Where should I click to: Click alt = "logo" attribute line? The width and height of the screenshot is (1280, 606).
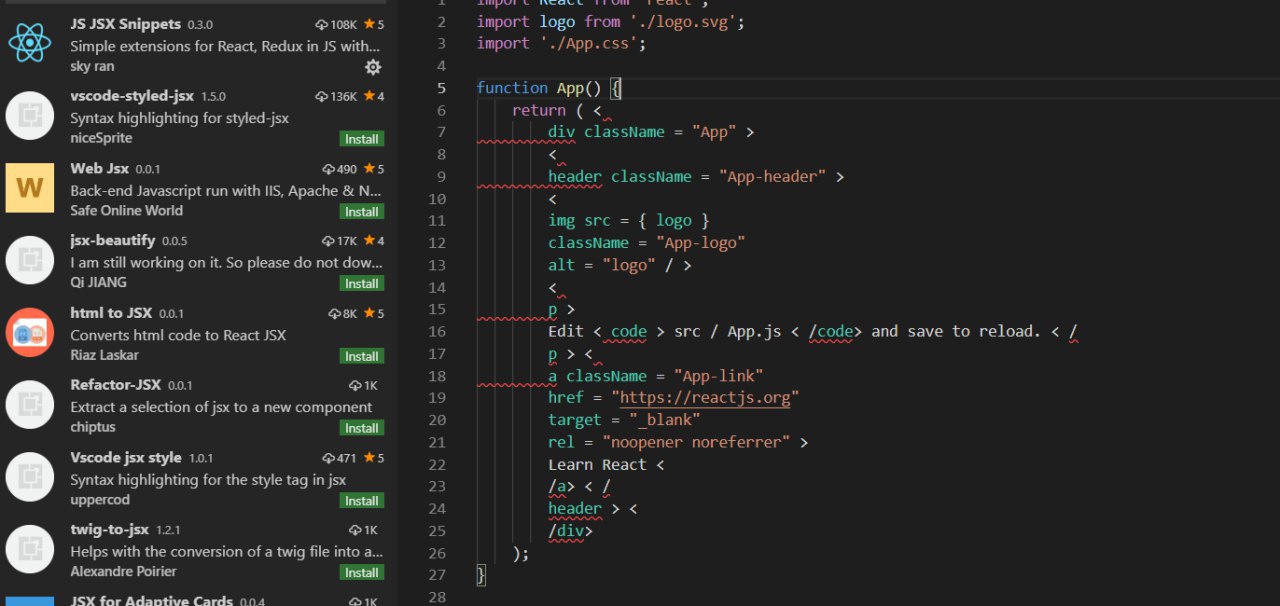pos(620,265)
